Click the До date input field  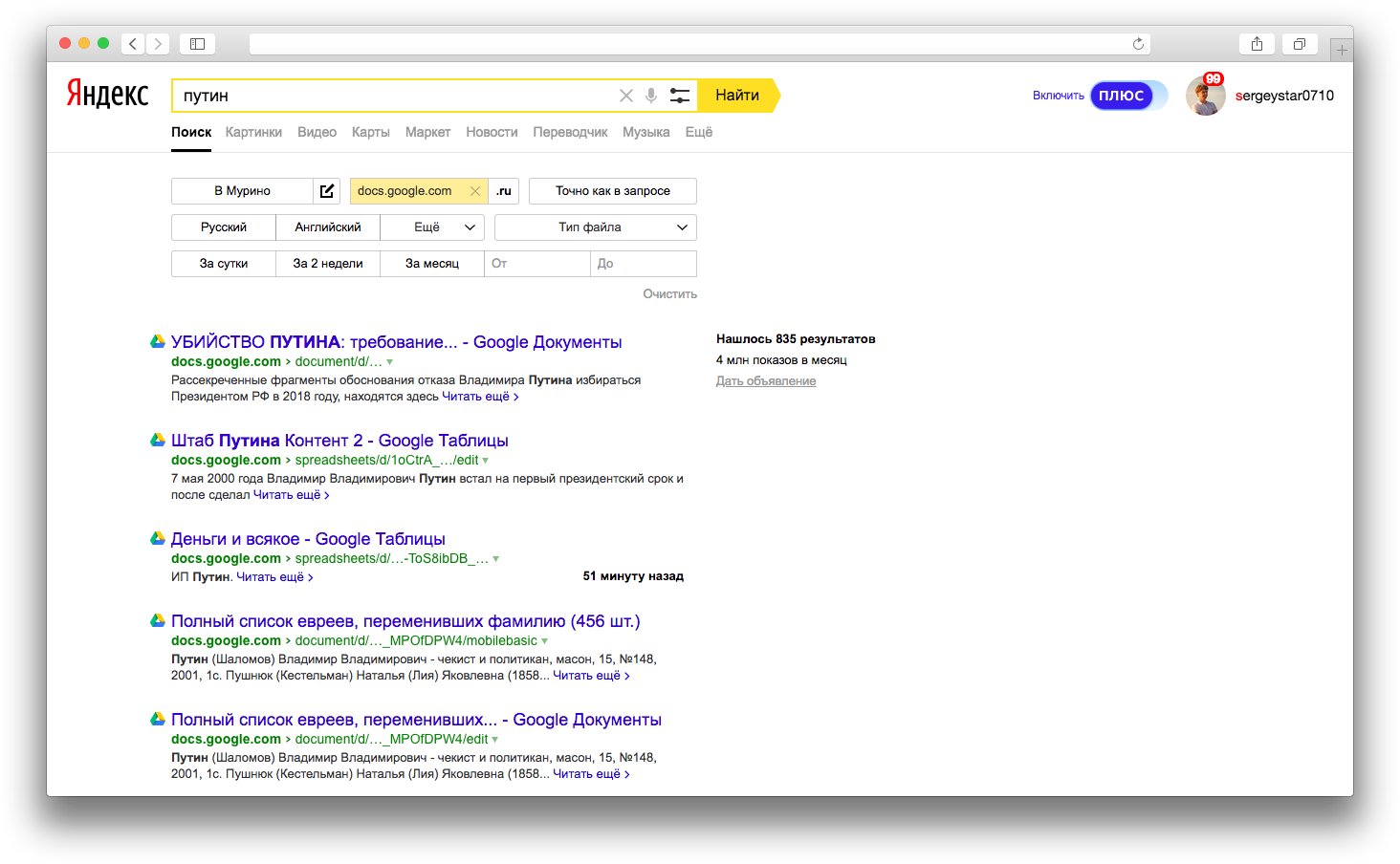pos(644,264)
